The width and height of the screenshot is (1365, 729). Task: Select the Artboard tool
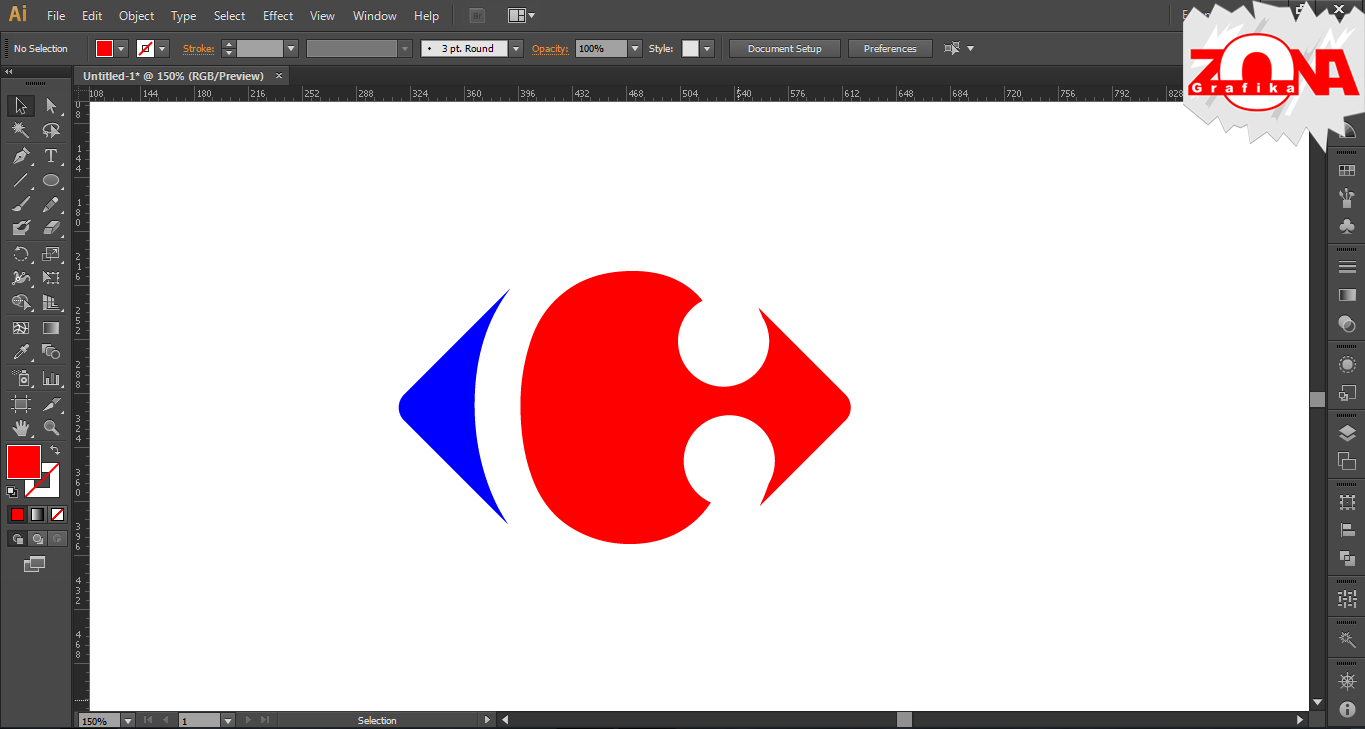pos(21,404)
